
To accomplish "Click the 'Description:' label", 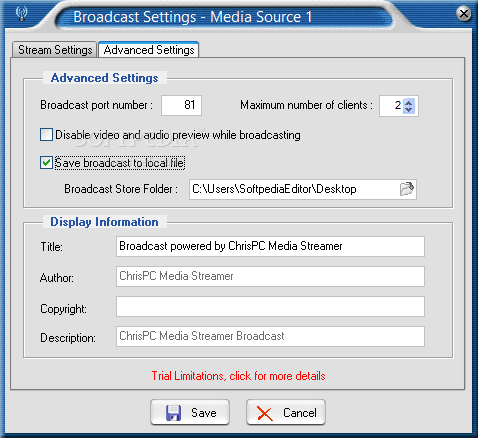I will coord(68,338).
